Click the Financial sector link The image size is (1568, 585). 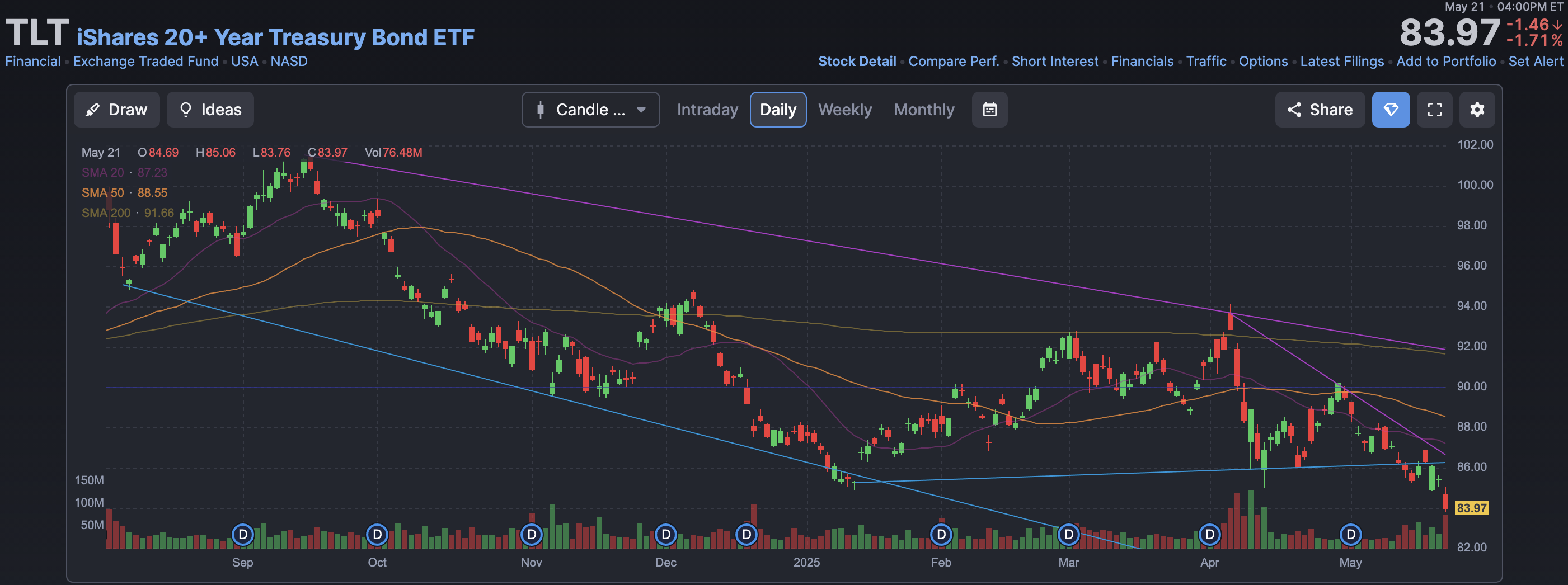tap(33, 62)
